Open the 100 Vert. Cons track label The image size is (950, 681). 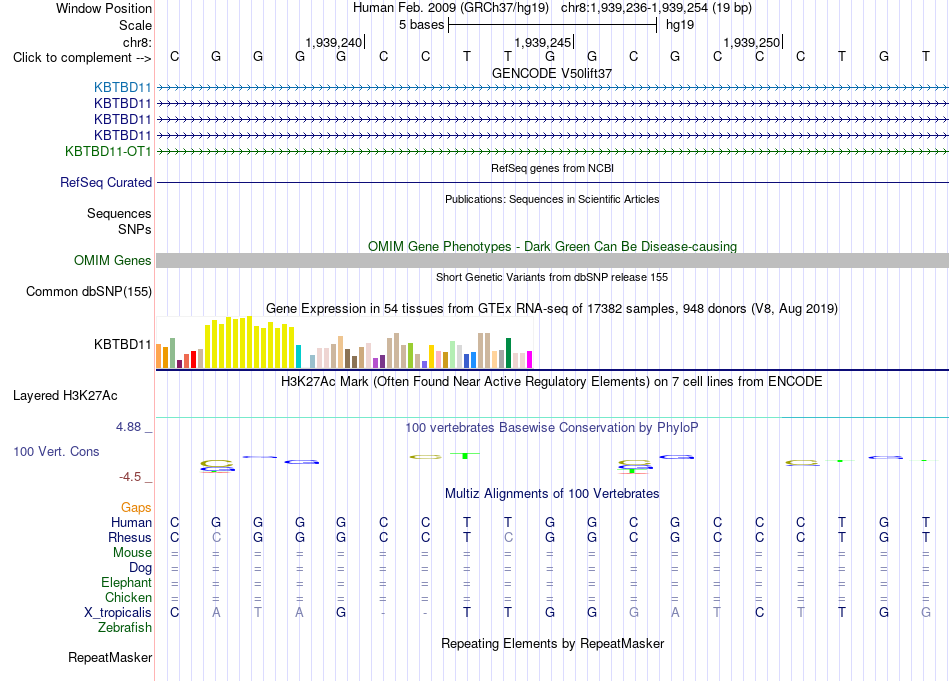coord(56,451)
